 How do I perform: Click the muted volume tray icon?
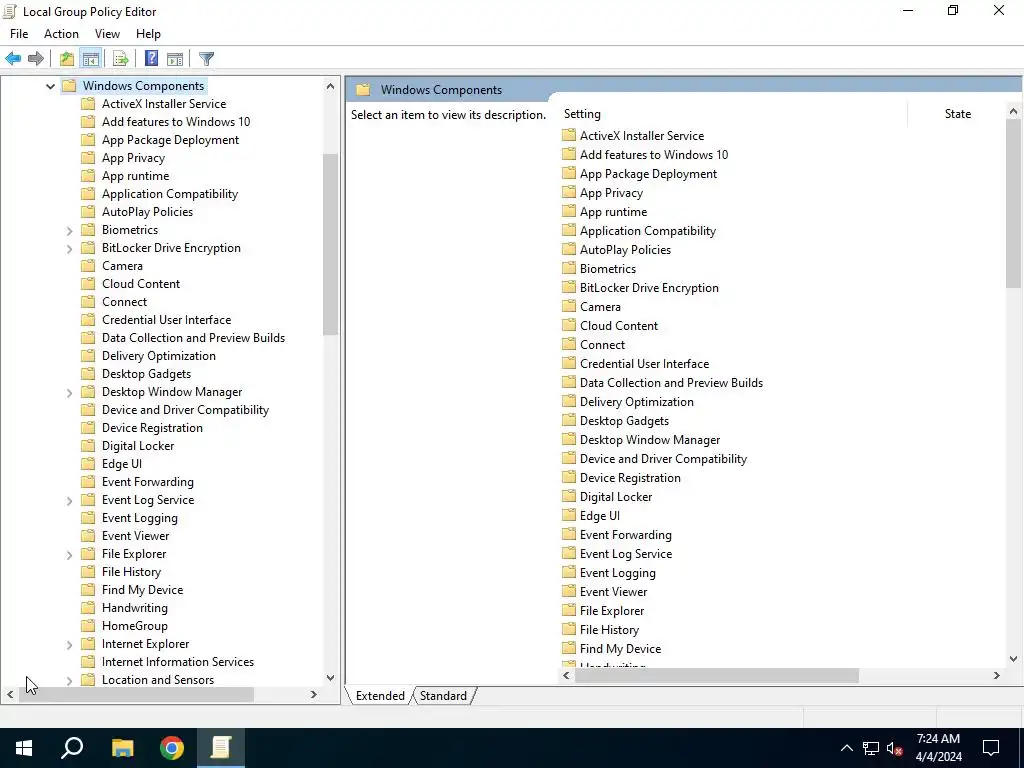(x=895, y=748)
